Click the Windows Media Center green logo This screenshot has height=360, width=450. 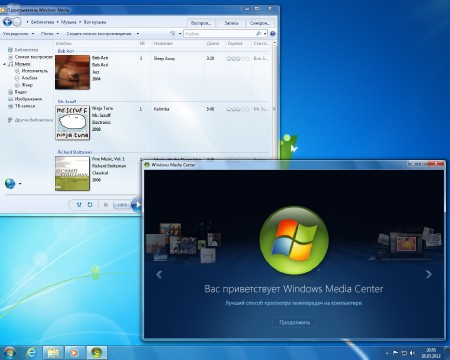[x=294, y=240]
